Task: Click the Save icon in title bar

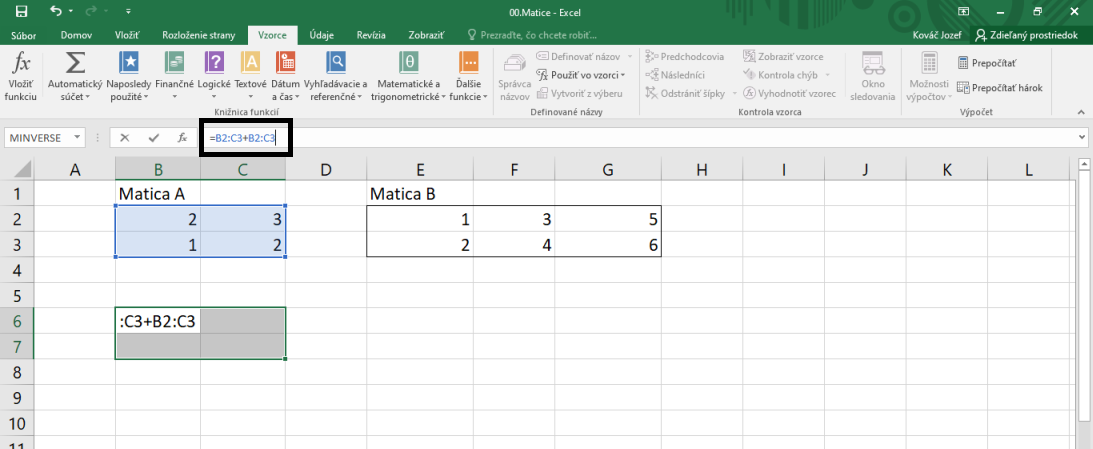Action: (x=21, y=12)
